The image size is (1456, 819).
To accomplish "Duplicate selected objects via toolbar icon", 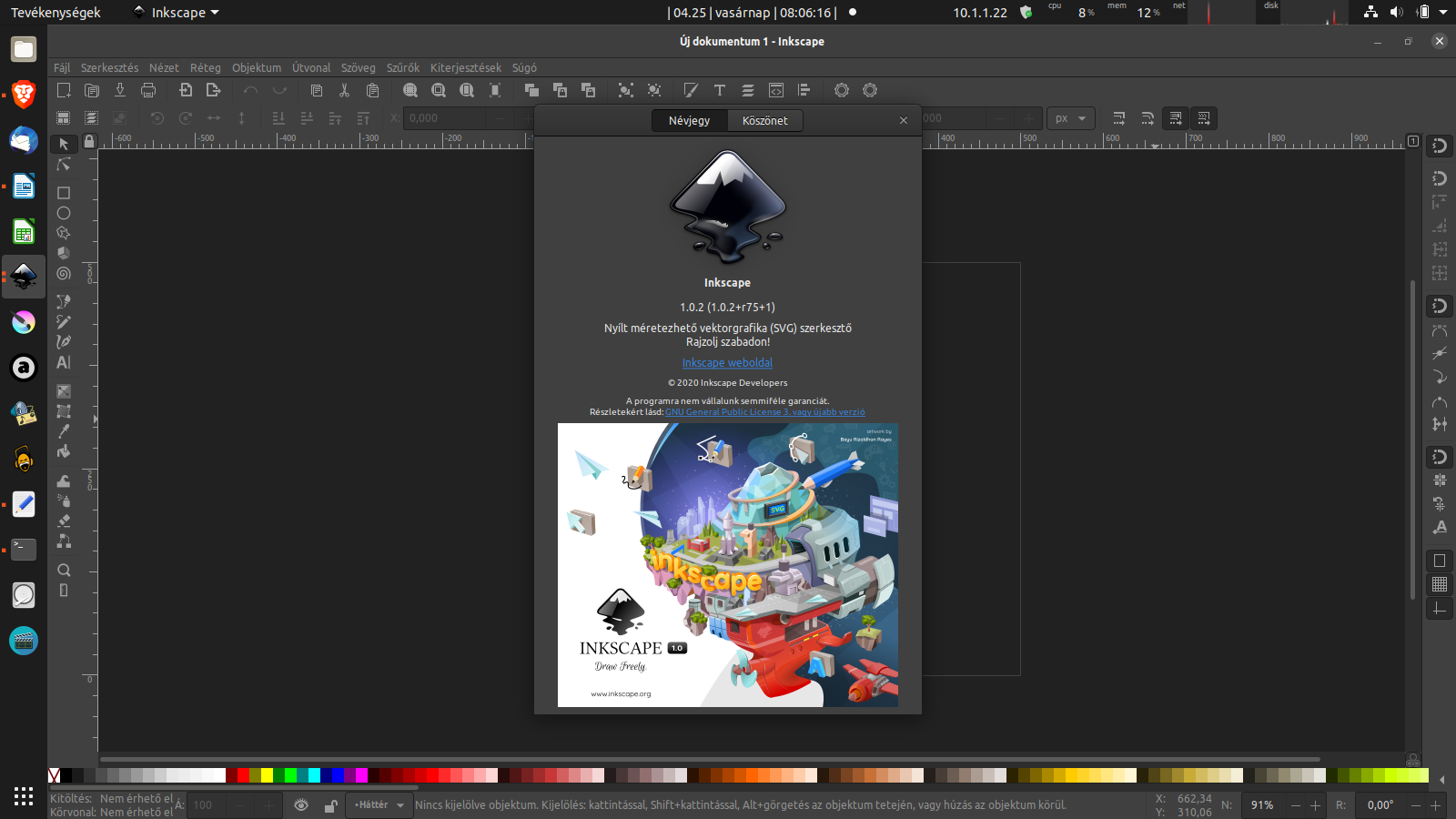I will point(531,90).
